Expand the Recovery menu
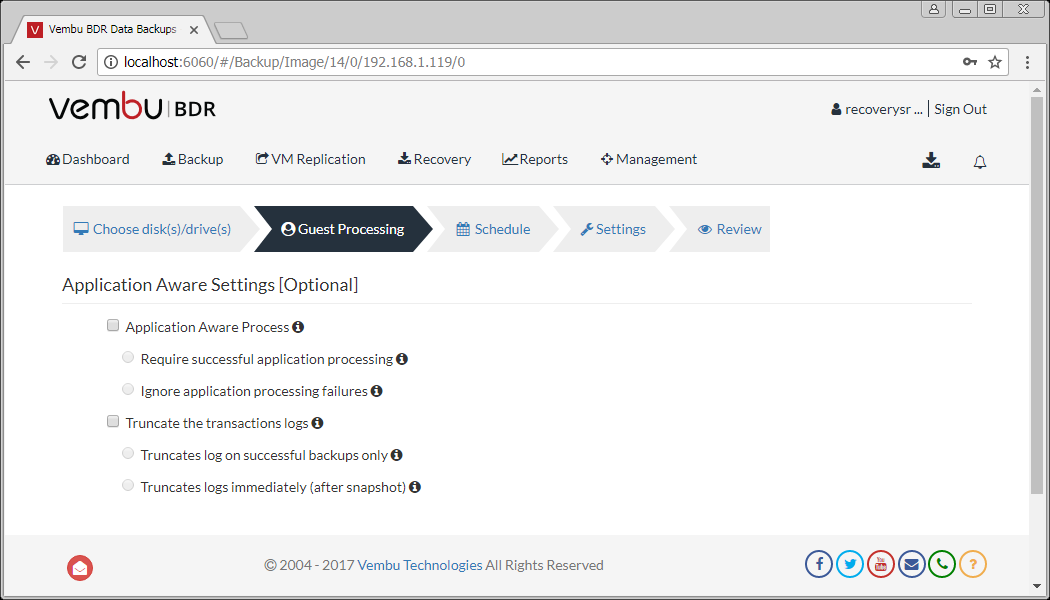 tap(434, 159)
